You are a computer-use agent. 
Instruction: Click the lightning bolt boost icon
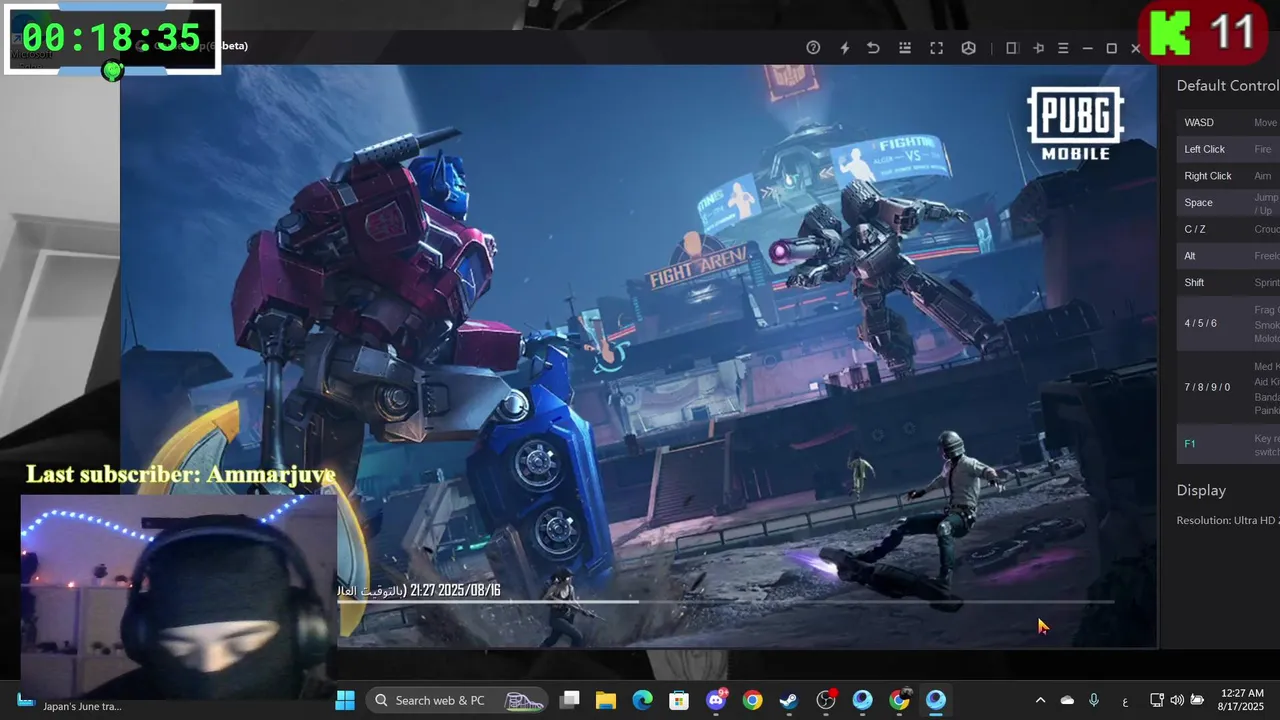(x=844, y=48)
